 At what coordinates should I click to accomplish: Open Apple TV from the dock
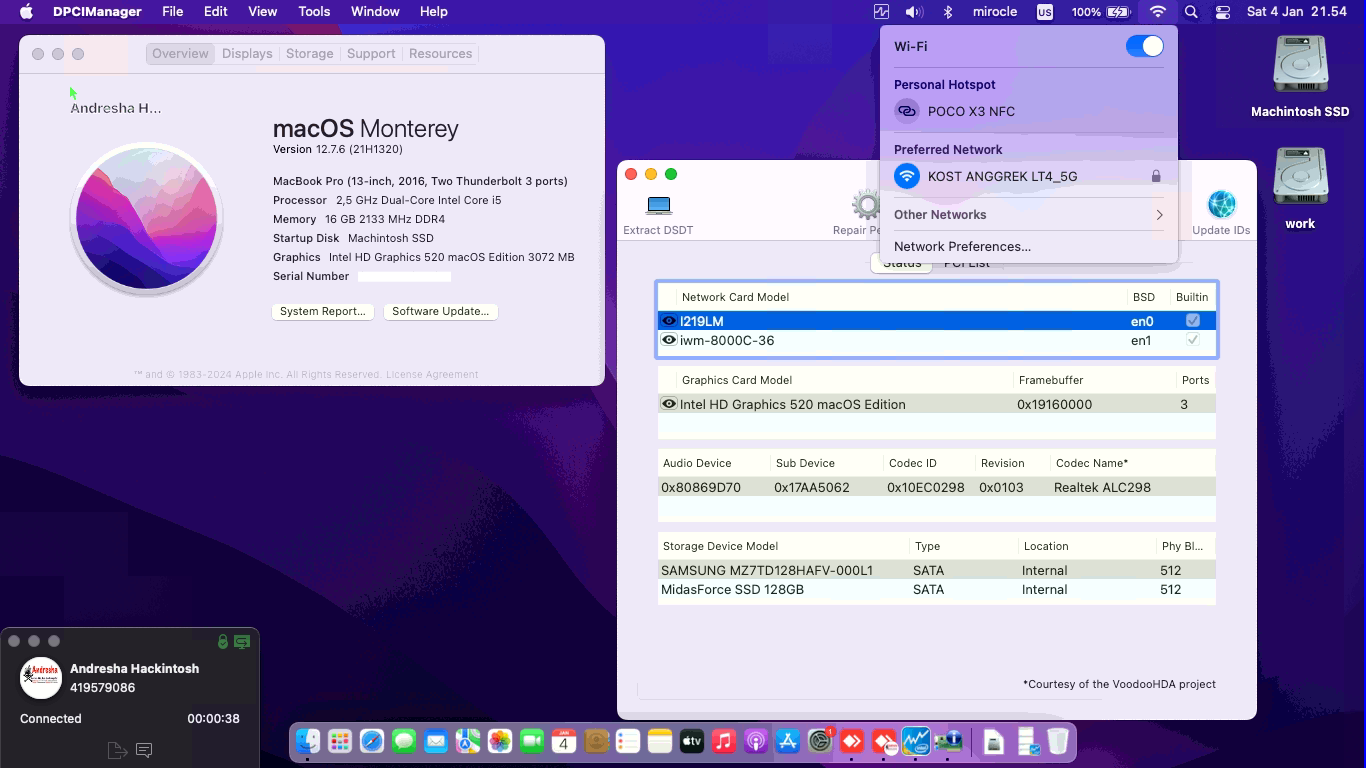pyautogui.click(x=692, y=741)
